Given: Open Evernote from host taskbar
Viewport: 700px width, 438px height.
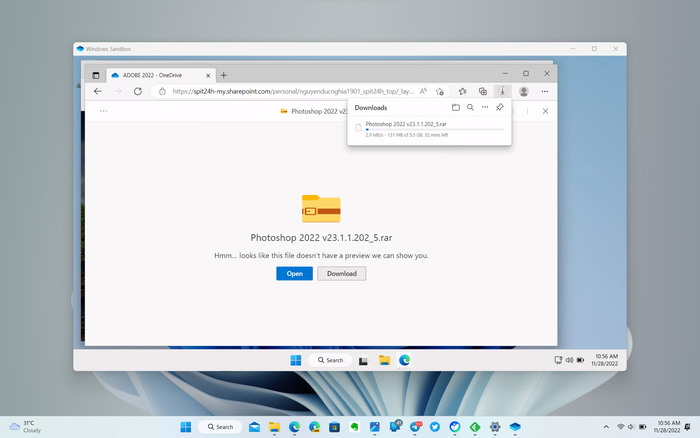Looking at the screenshot, I should coord(354,427).
